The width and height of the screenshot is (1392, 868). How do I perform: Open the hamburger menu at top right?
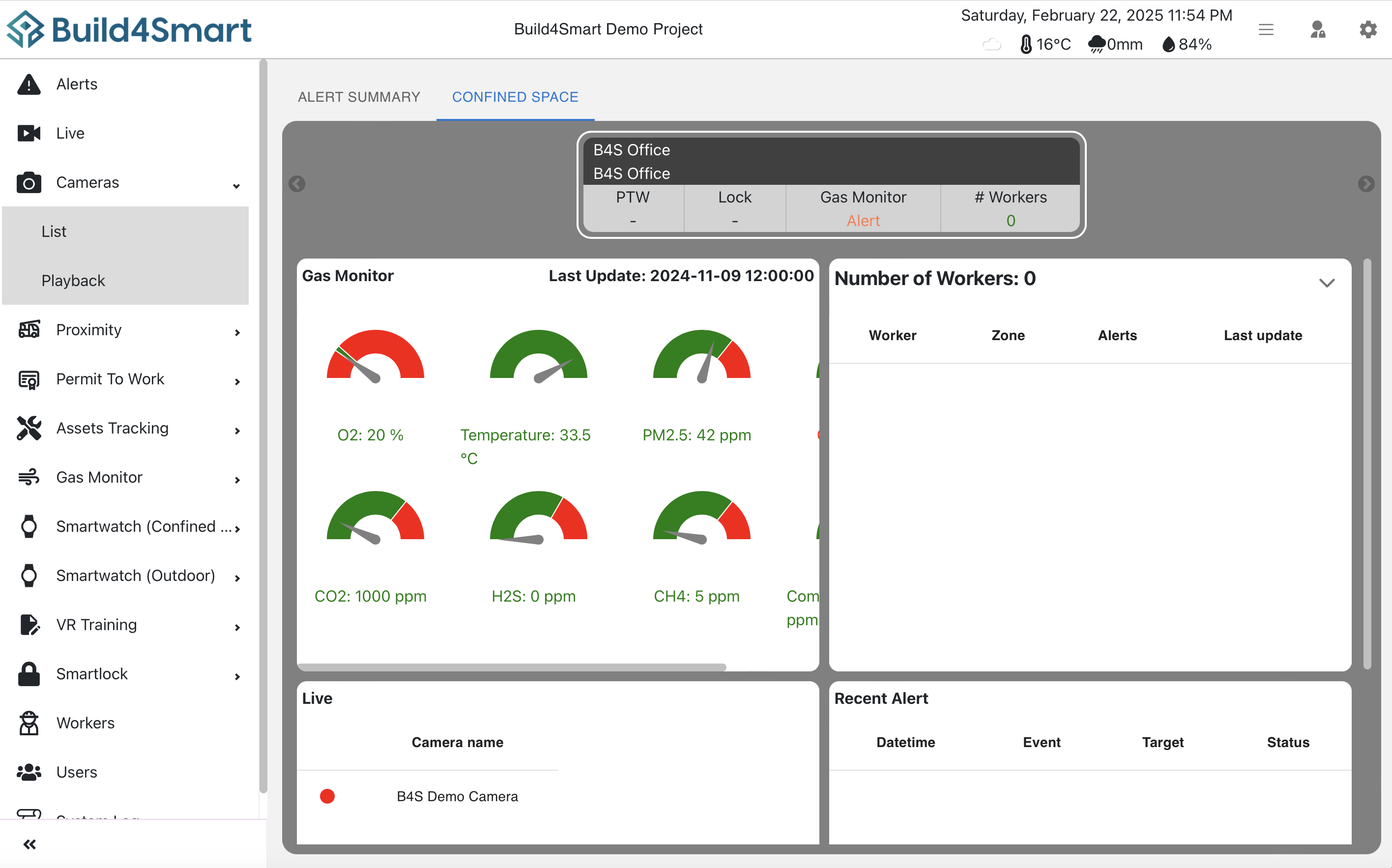click(1266, 29)
